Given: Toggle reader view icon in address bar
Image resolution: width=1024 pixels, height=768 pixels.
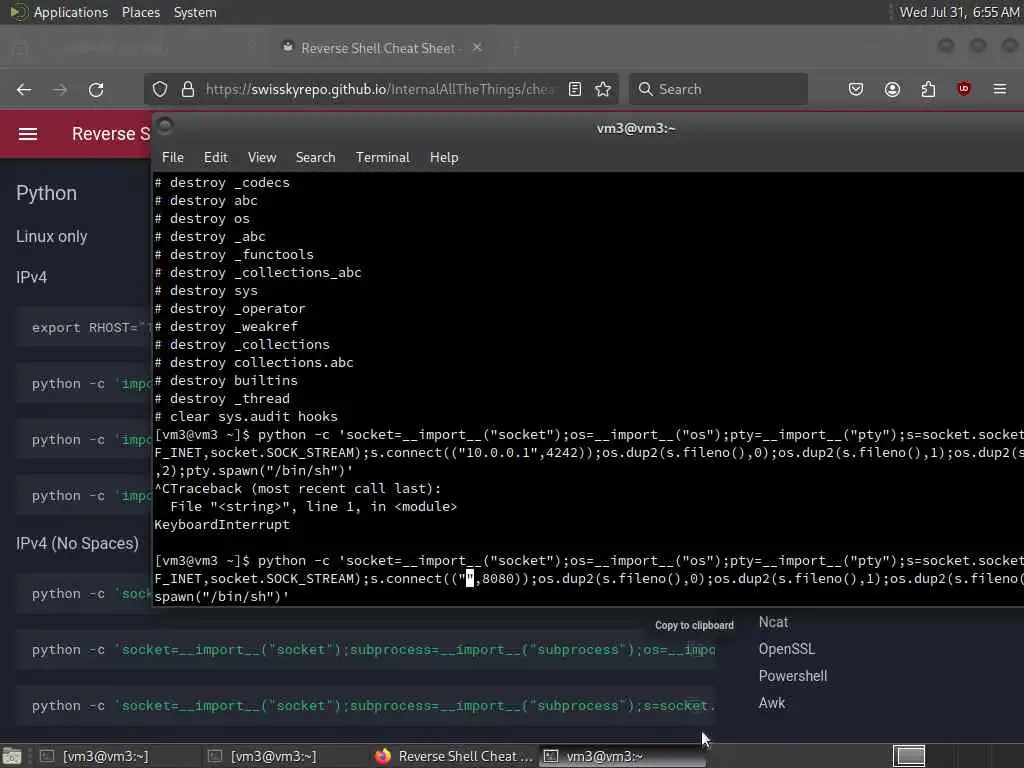Looking at the screenshot, I should [575, 89].
